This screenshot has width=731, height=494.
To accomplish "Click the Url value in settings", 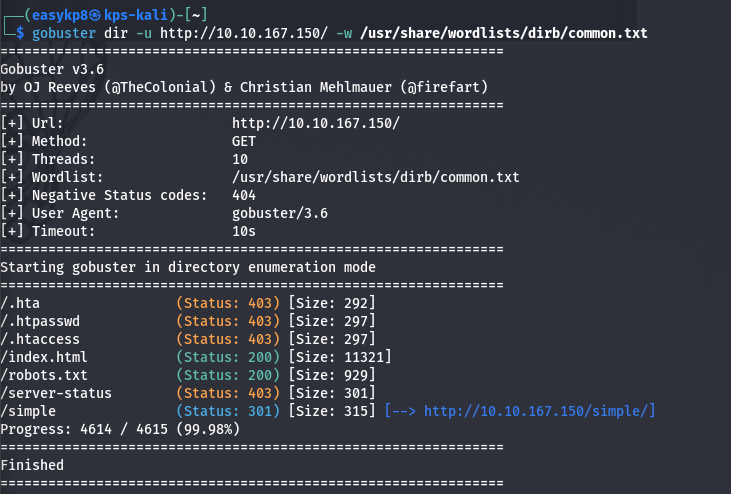I will (316, 124).
